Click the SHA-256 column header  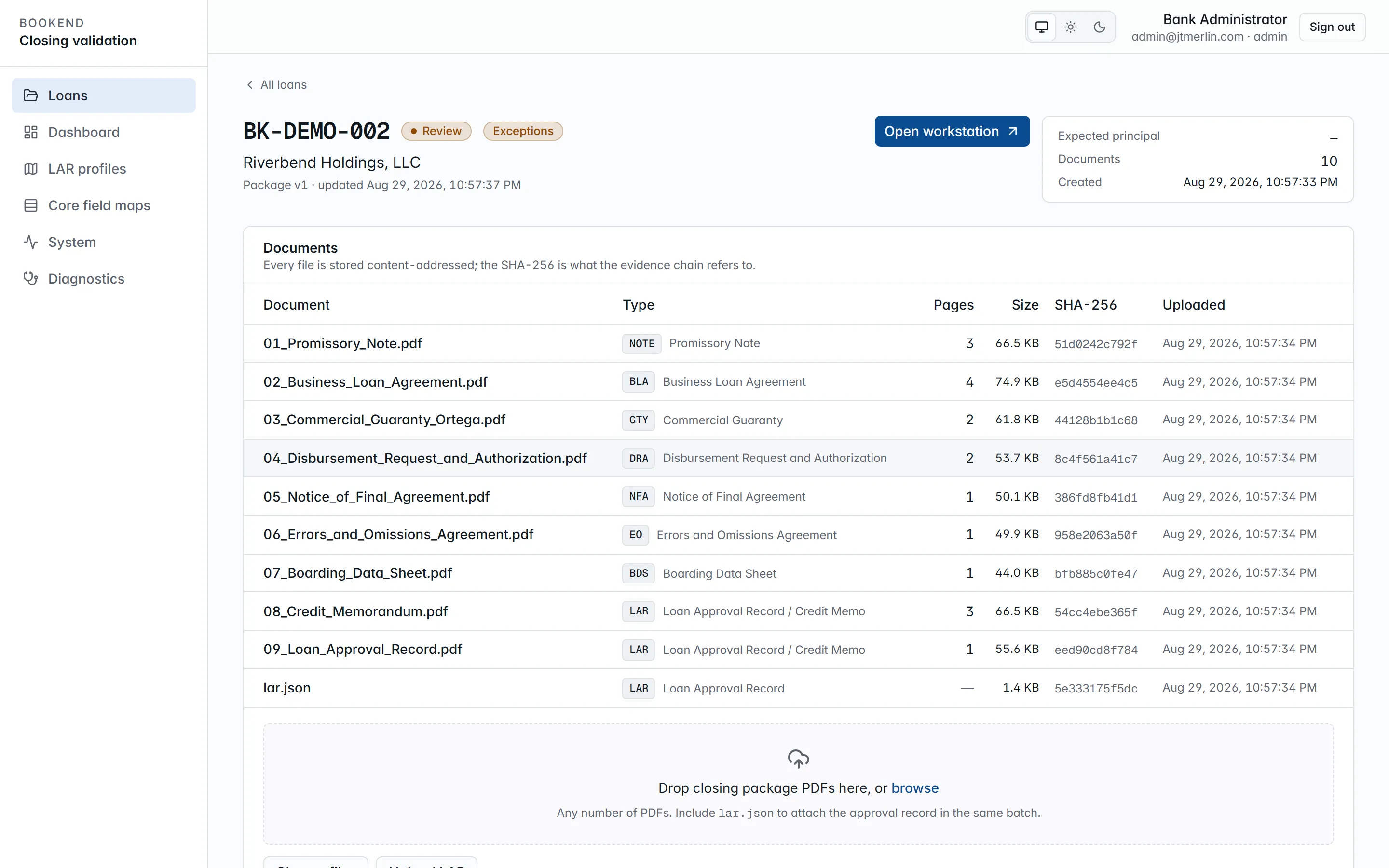tap(1085, 305)
